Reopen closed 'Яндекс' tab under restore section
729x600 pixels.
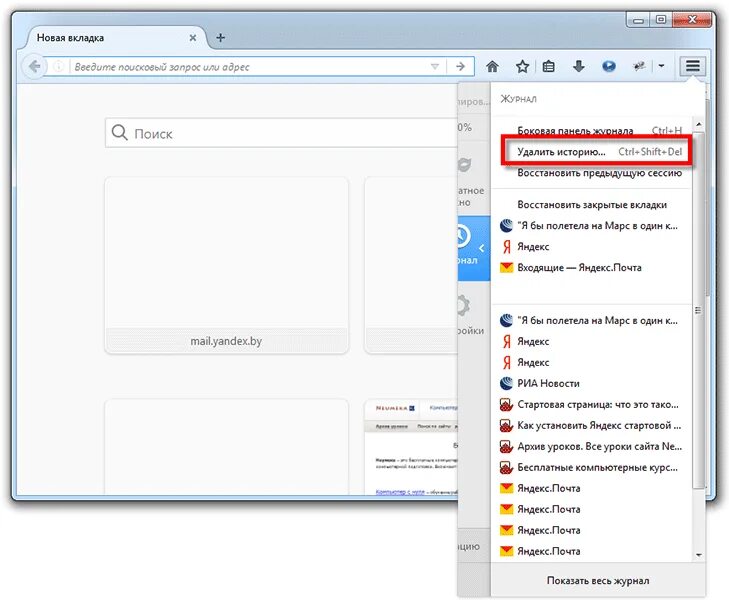click(590, 247)
